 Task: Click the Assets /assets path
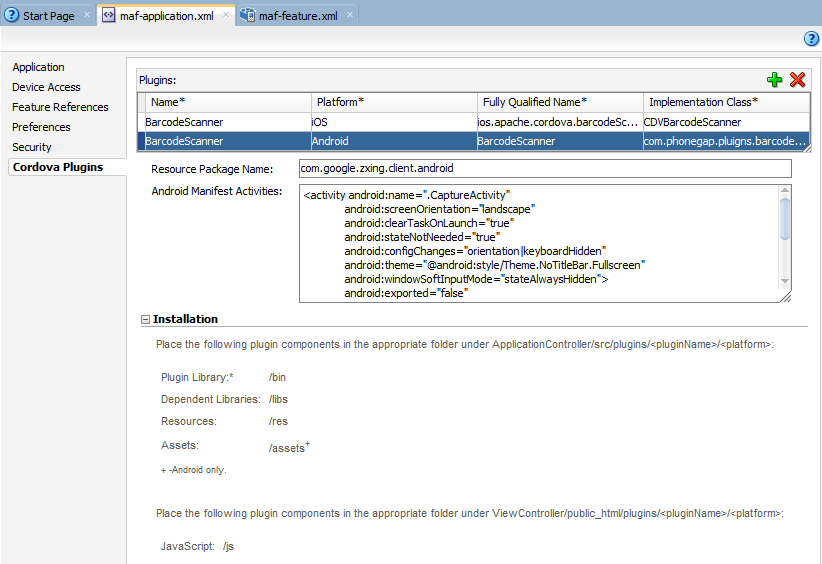coord(287,448)
